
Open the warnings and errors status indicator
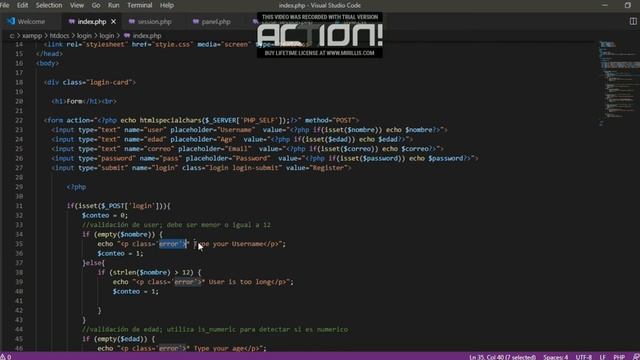coord(6,357)
